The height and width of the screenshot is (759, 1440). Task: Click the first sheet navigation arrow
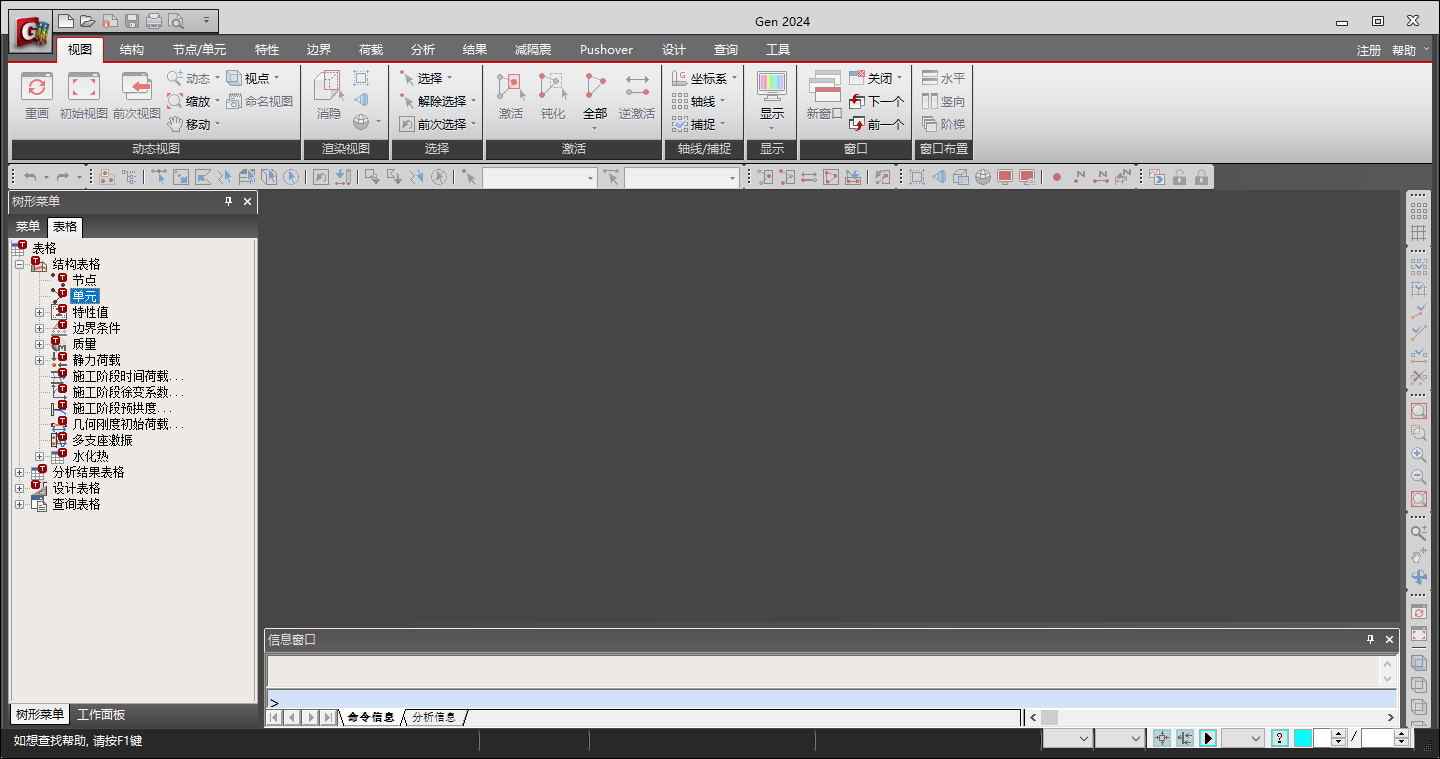click(274, 717)
